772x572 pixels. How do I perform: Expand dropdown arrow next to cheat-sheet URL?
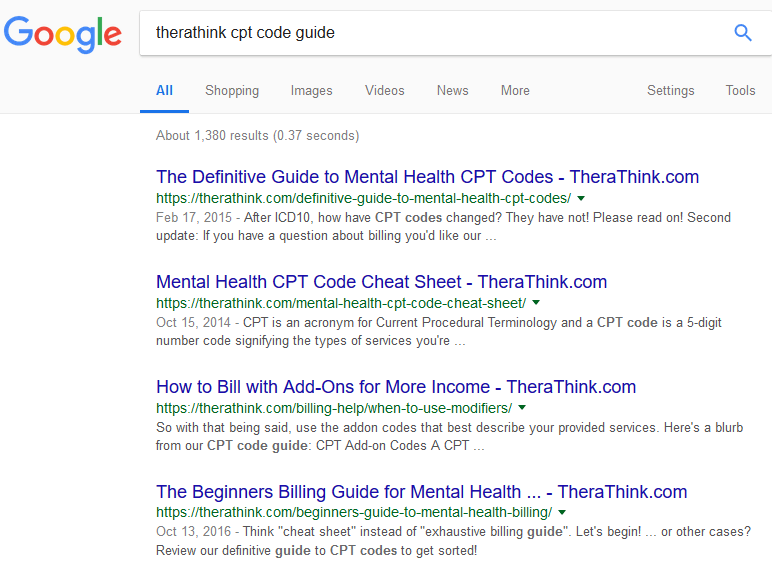pos(536,303)
